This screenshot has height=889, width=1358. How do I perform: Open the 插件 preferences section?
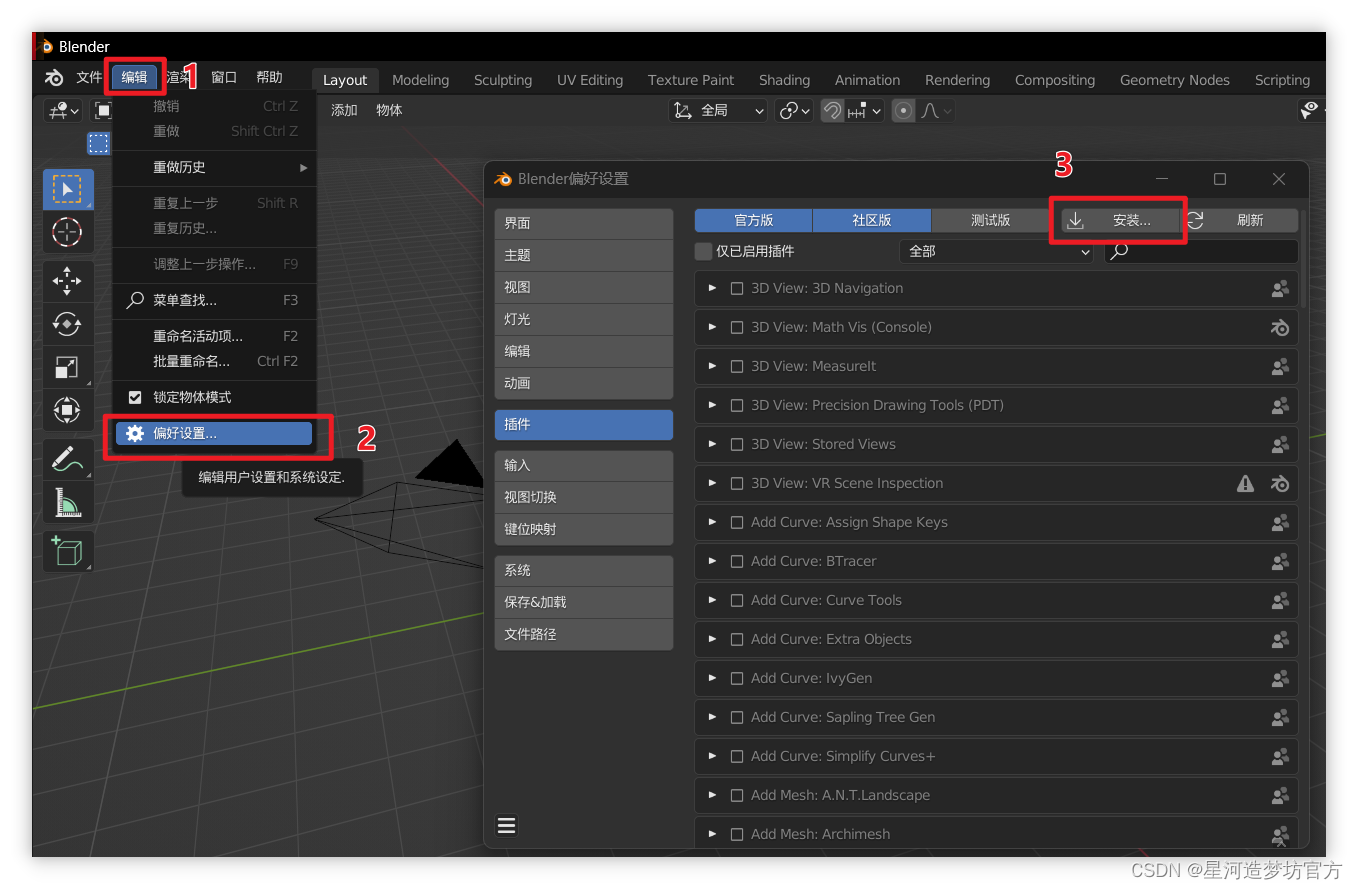click(584, 424)
